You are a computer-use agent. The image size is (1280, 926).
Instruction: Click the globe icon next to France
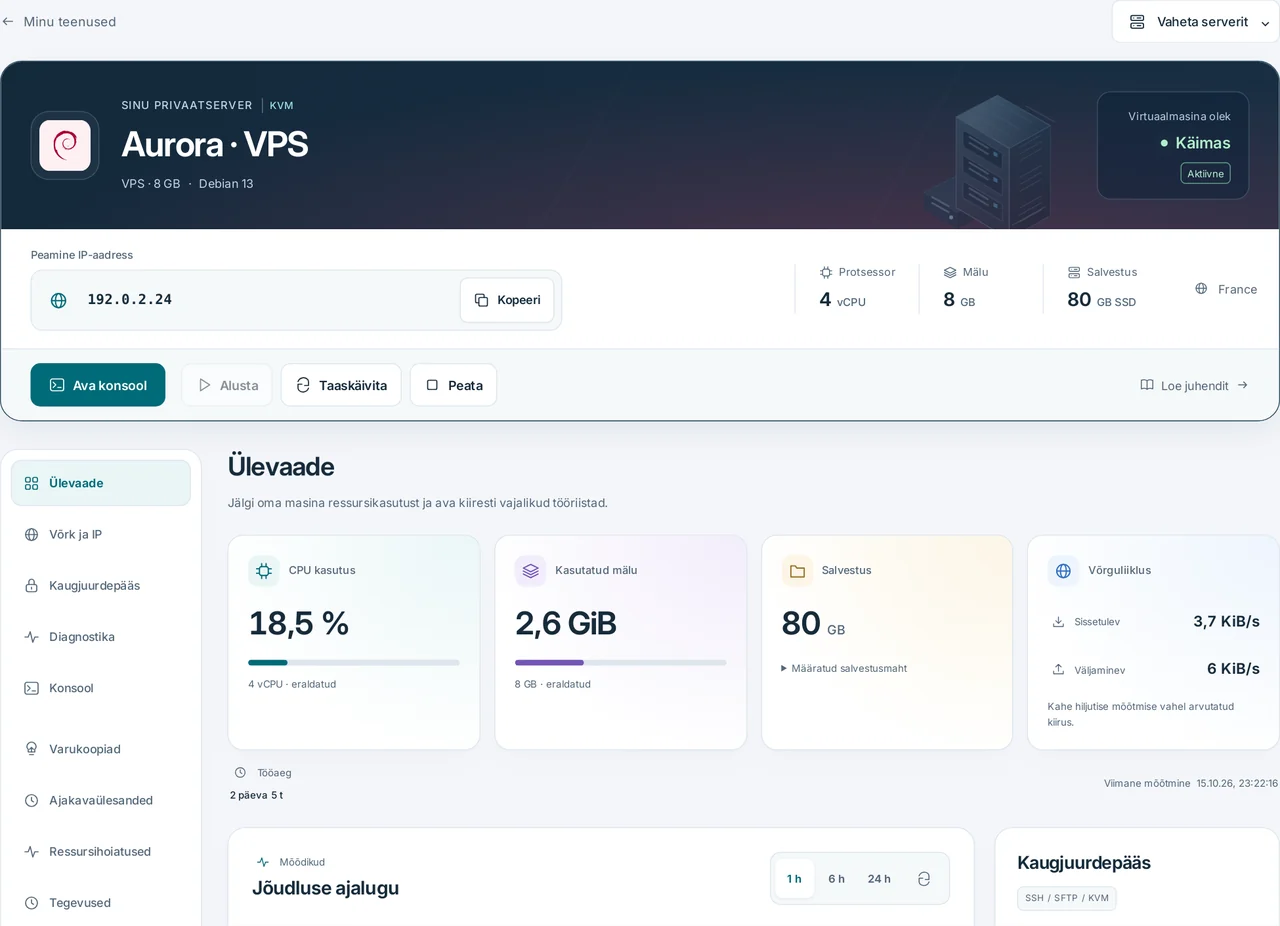pyautogui.click(x=1201, y=289)
